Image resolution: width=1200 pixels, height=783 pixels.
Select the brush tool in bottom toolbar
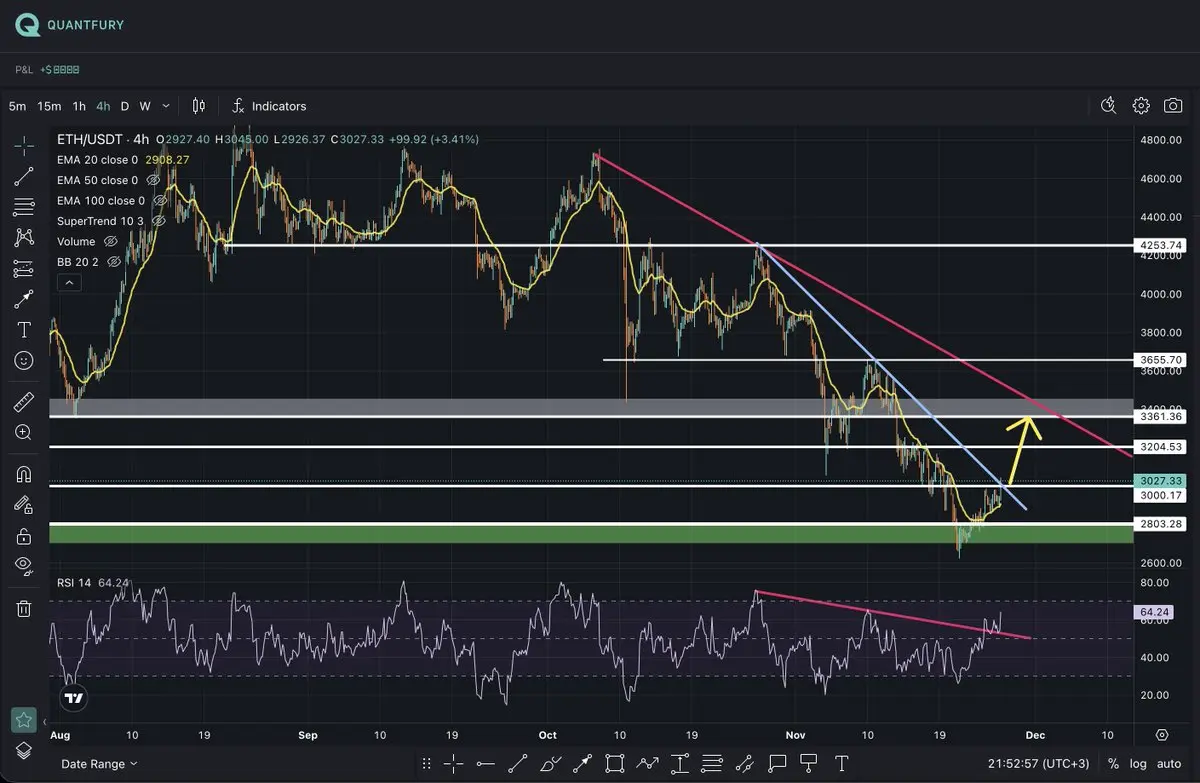click(550, 763)
